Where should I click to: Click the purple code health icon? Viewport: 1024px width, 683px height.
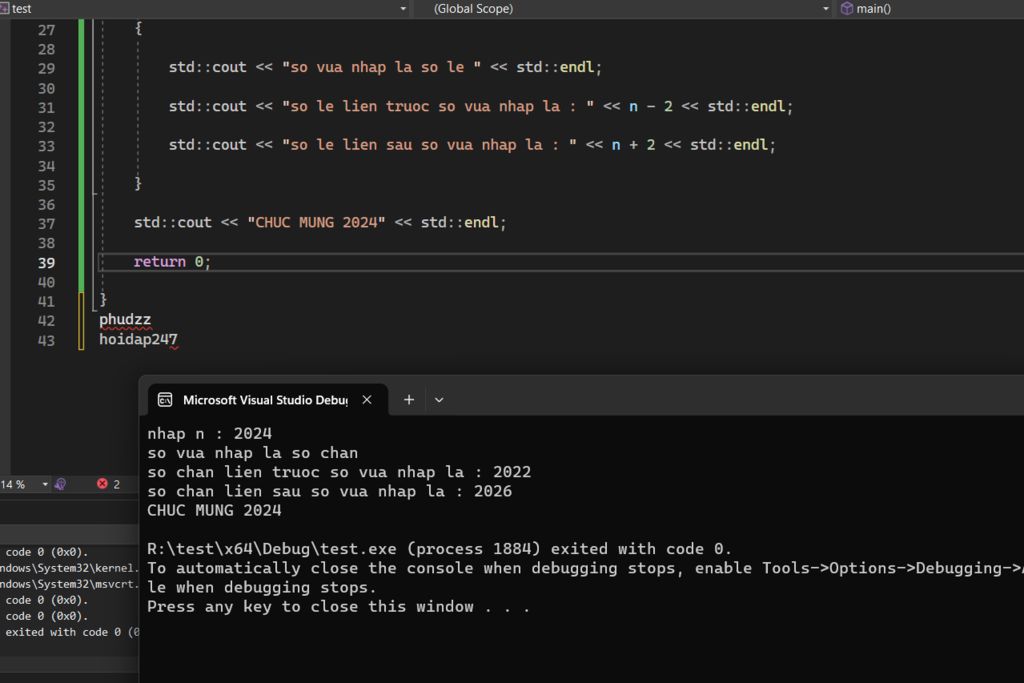pos(60,484)
